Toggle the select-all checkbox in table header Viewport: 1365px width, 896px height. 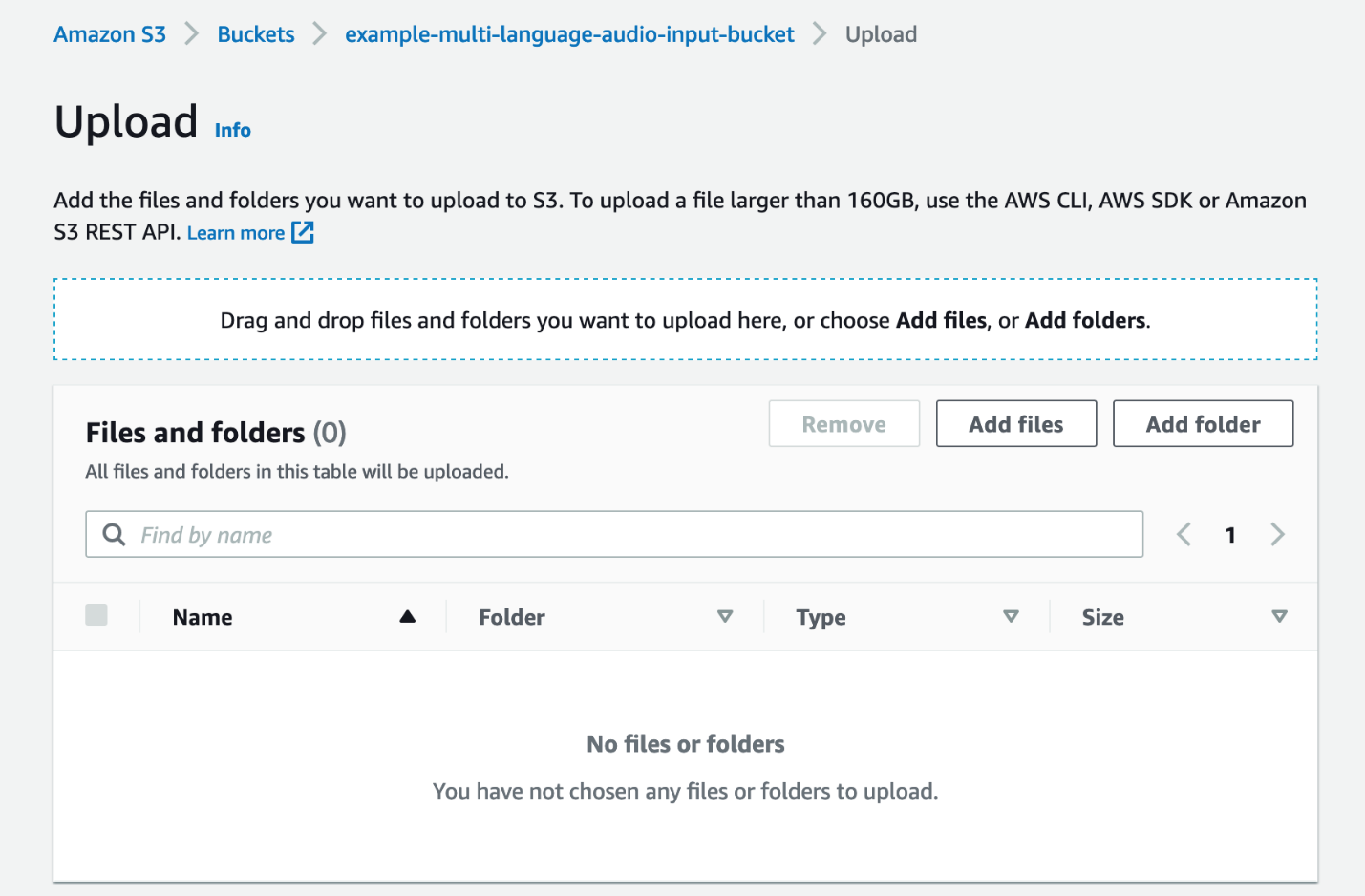click(96, 615)
